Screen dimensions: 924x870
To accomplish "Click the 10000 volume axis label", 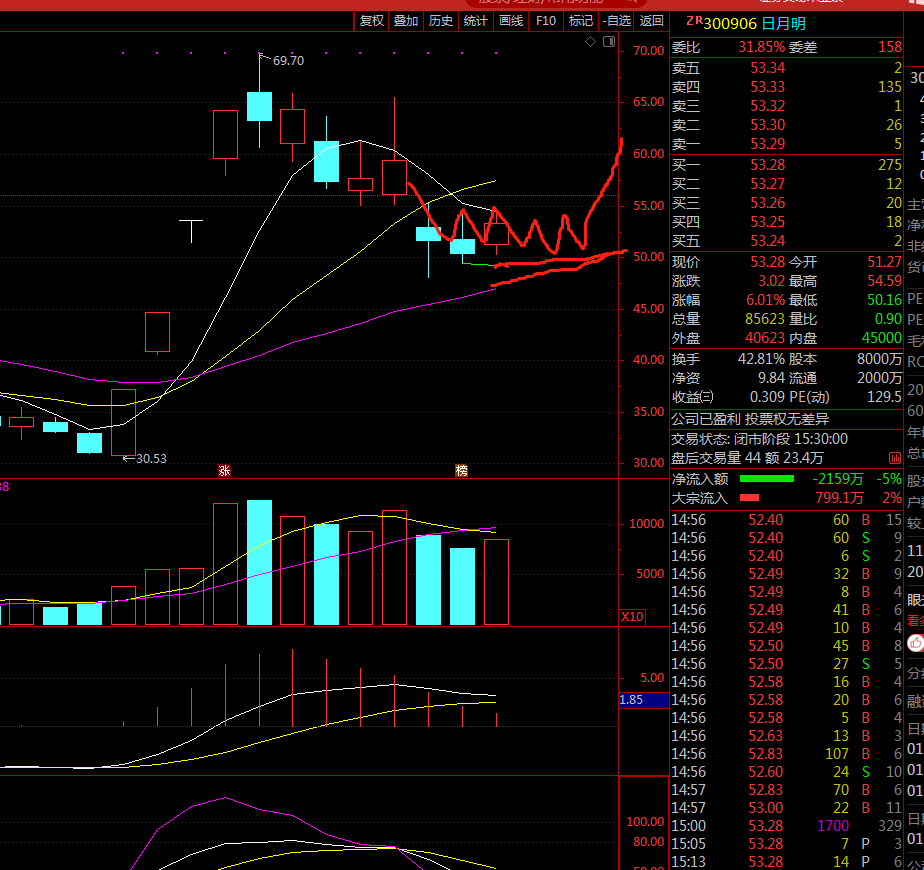I will (646, 523).
